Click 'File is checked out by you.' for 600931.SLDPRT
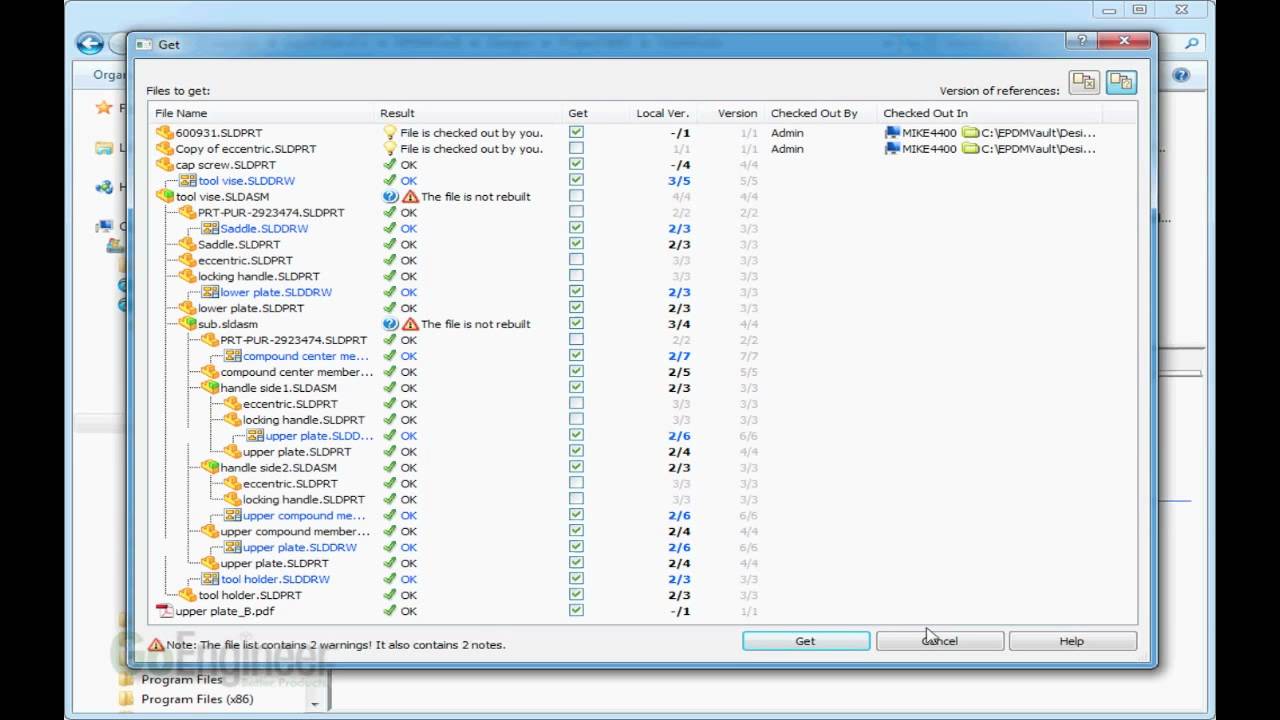This screenshot has height=720, width=1280. (472, 132)
